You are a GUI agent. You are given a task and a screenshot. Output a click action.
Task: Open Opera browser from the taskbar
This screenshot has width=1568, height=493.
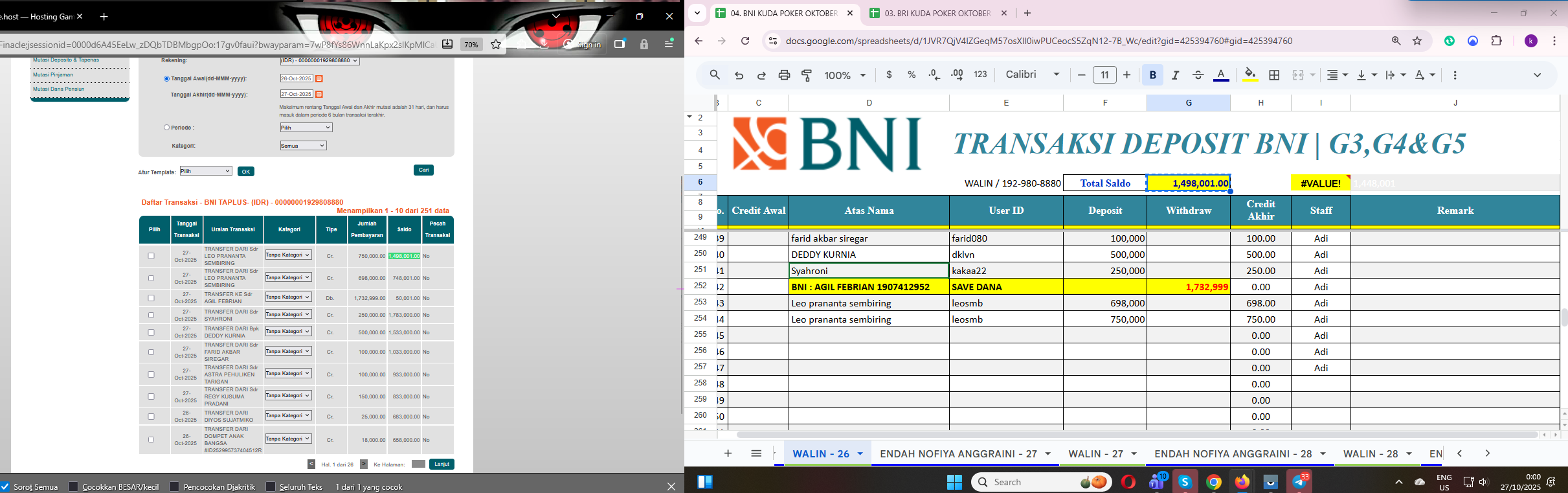pos(1128,482)
